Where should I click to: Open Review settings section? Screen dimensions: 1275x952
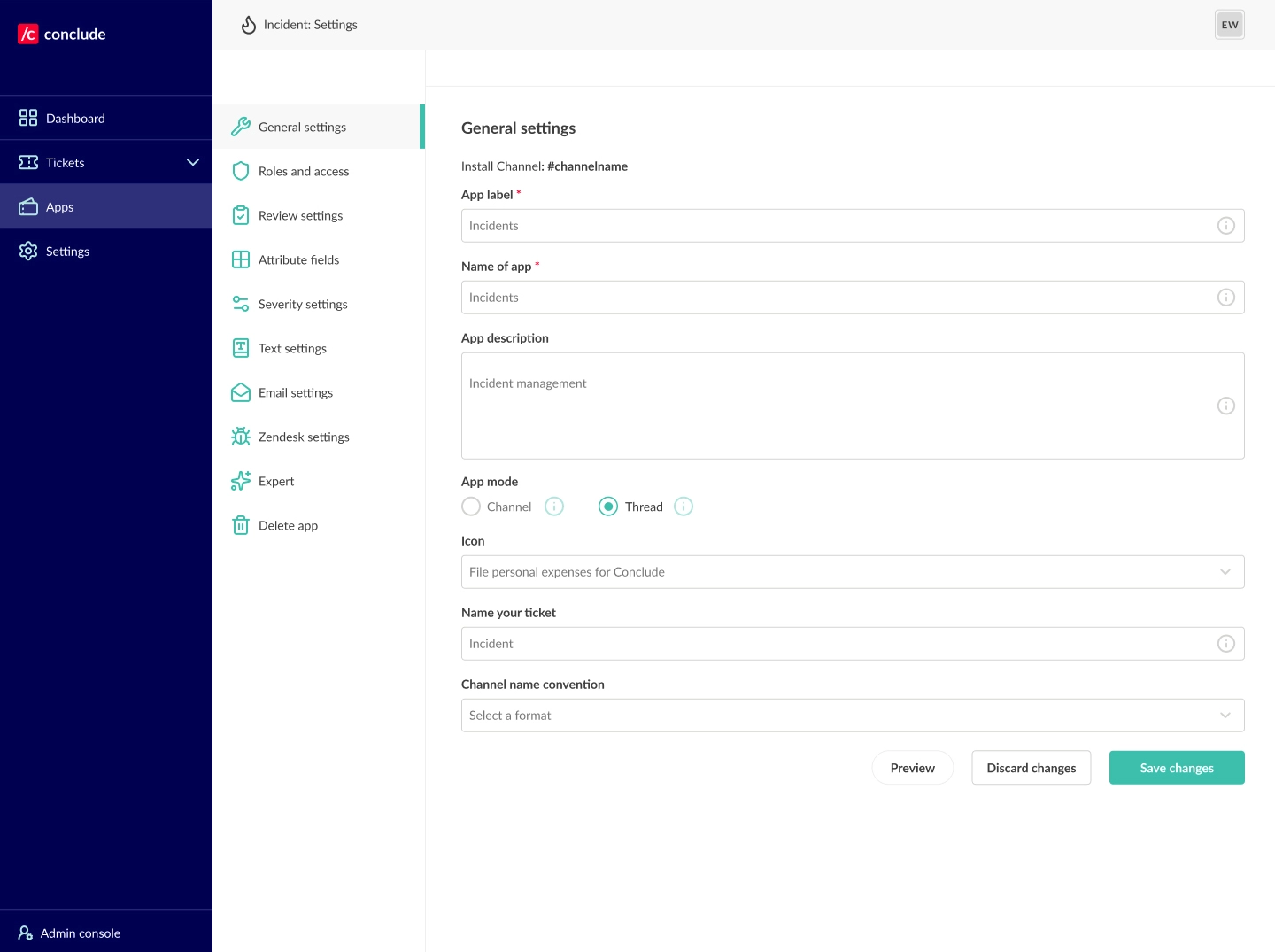pos(300,215)
